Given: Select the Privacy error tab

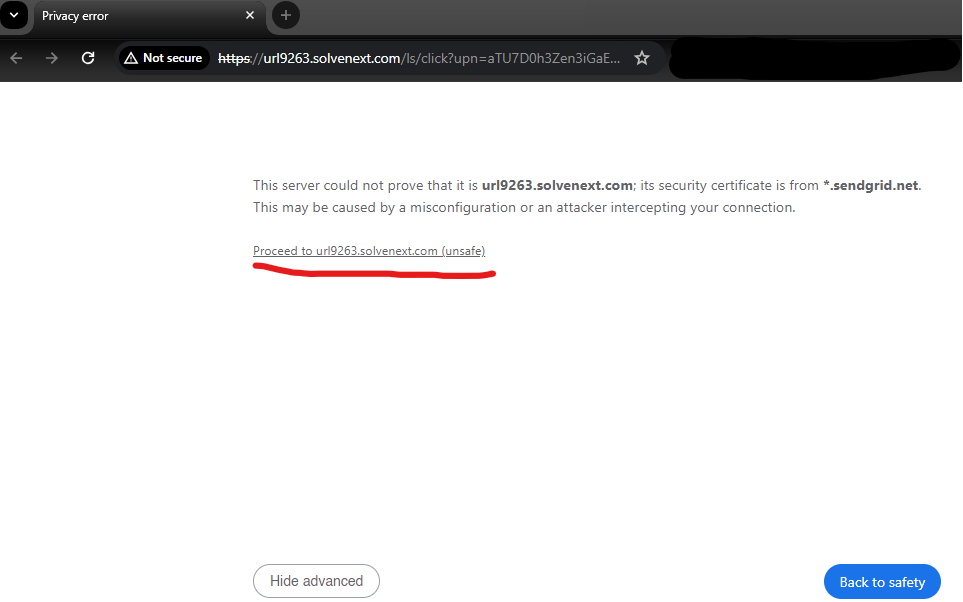Looking at the screenshot, I should [150, 17].
